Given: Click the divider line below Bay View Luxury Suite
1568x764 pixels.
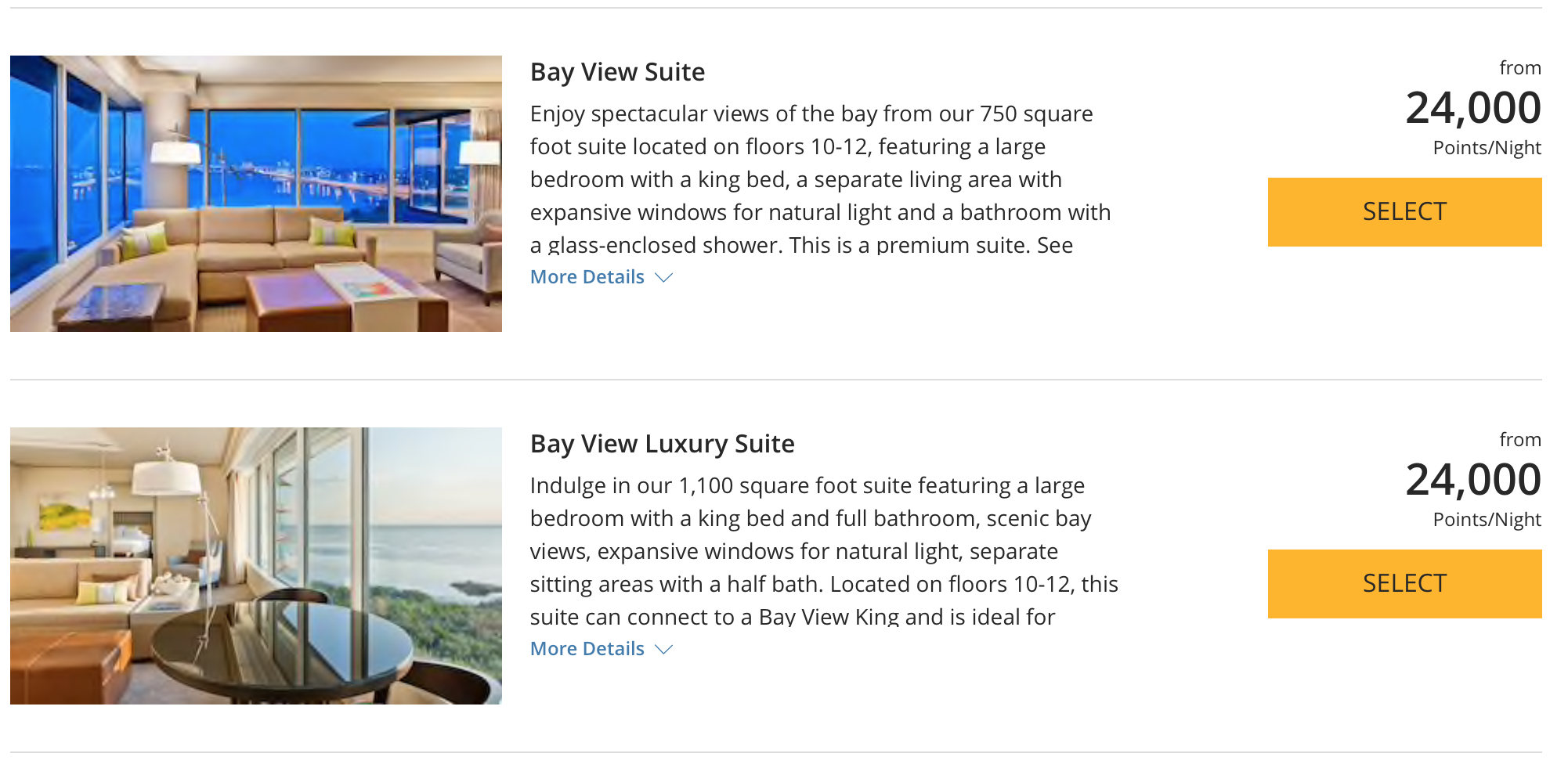Looking at the screenshot, I should [x=775, y=752].
